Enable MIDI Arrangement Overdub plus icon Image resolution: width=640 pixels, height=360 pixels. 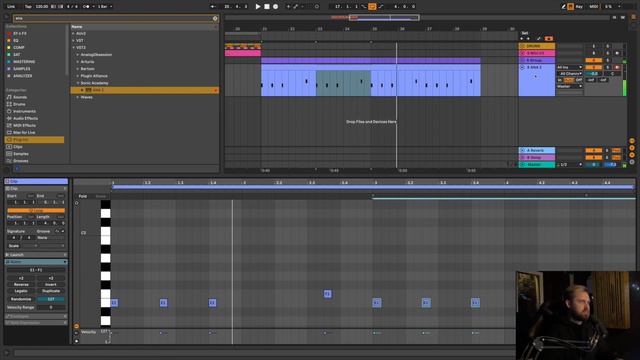tap(288, 7)
